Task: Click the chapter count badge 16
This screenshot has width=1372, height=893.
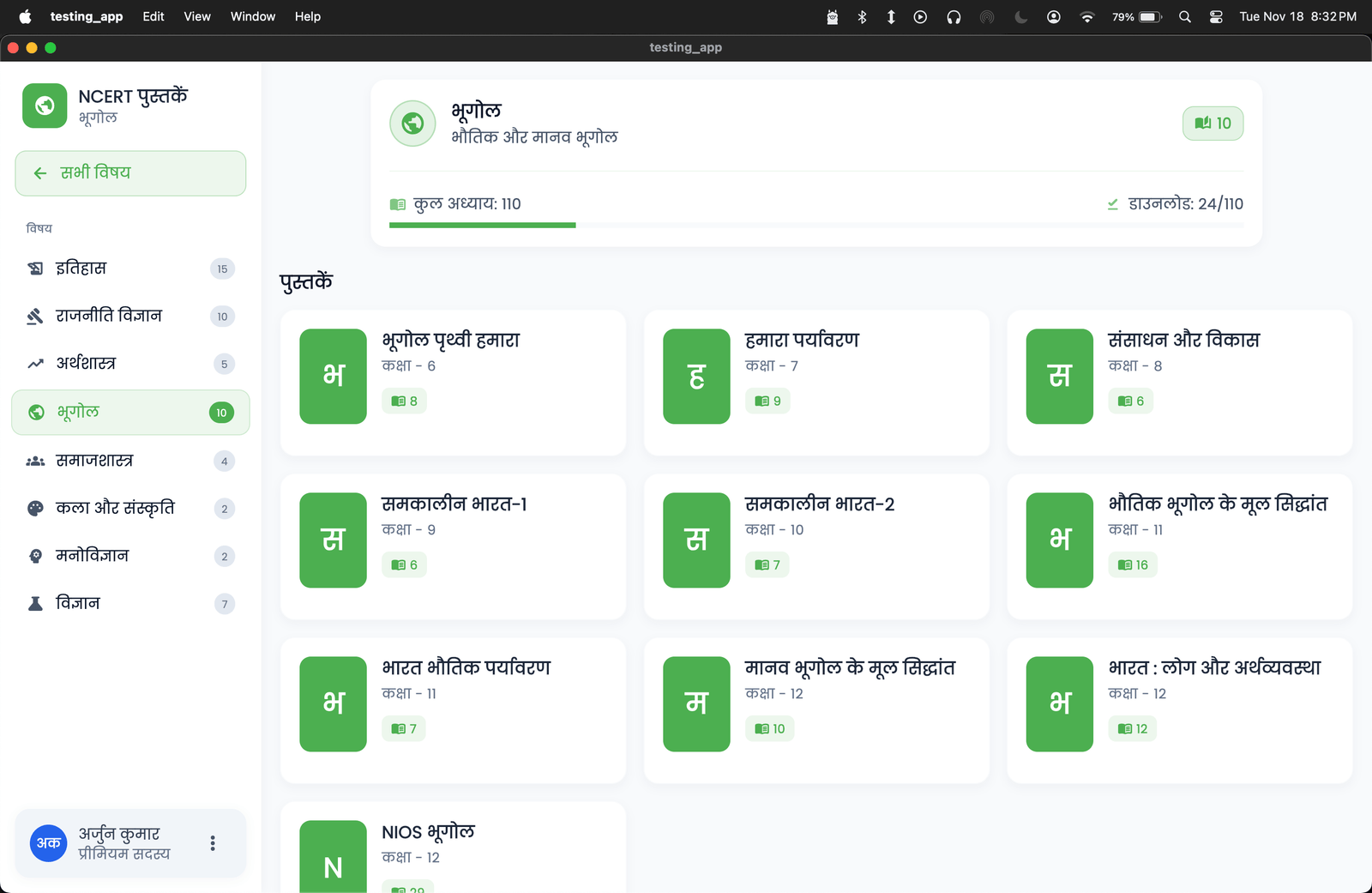Action: [x=1133, y=564]
